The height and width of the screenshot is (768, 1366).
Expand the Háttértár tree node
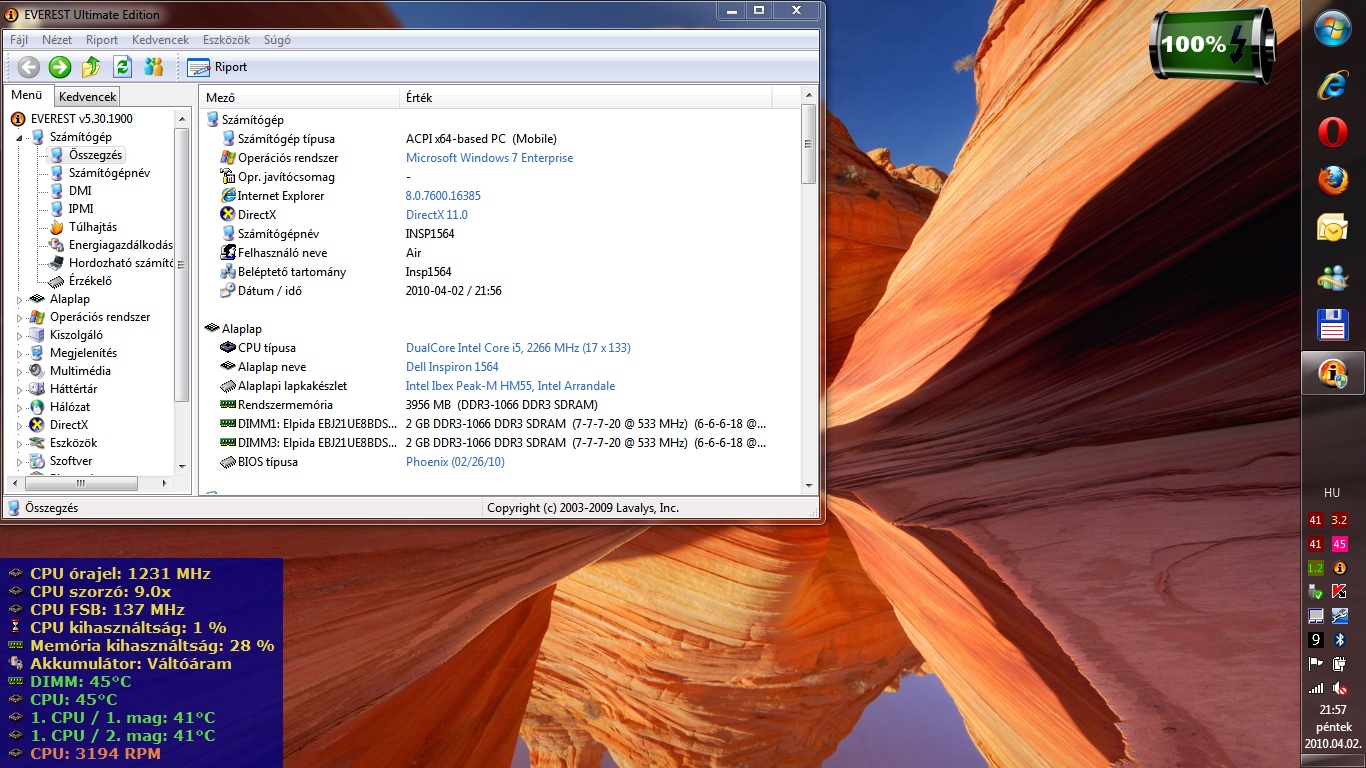pyautogui.click(x=20, y=389)
